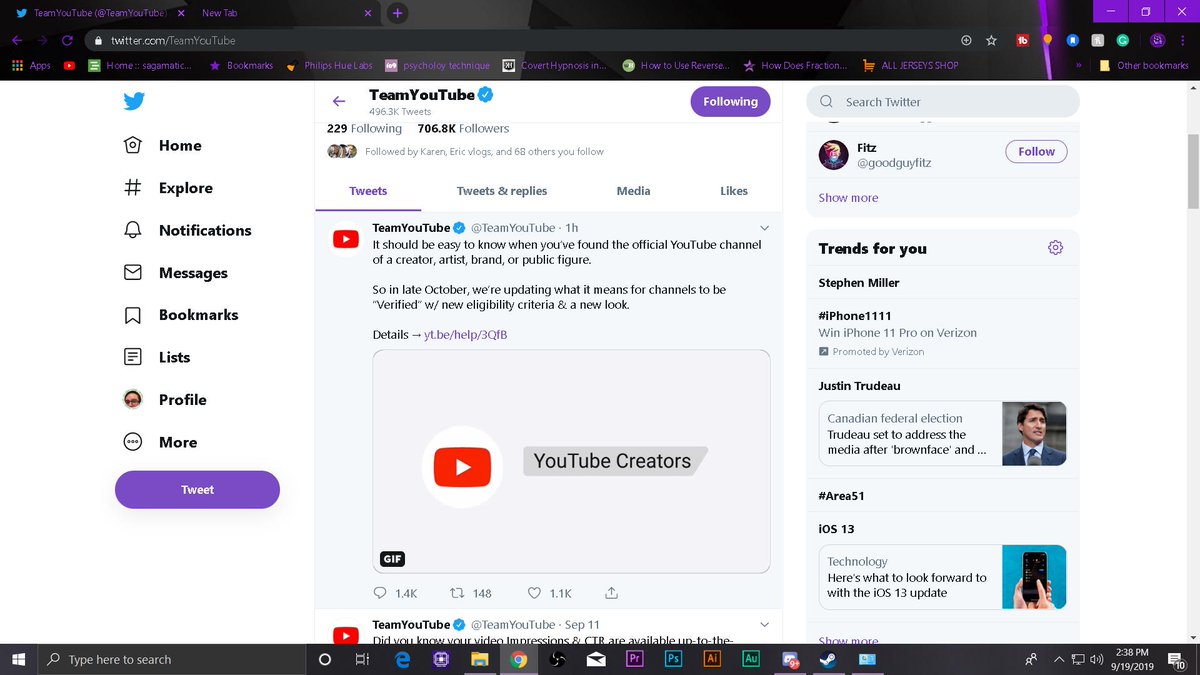
Task: Expand hidden bookmarks with double chevron
Action: [x=1079, y=65]
